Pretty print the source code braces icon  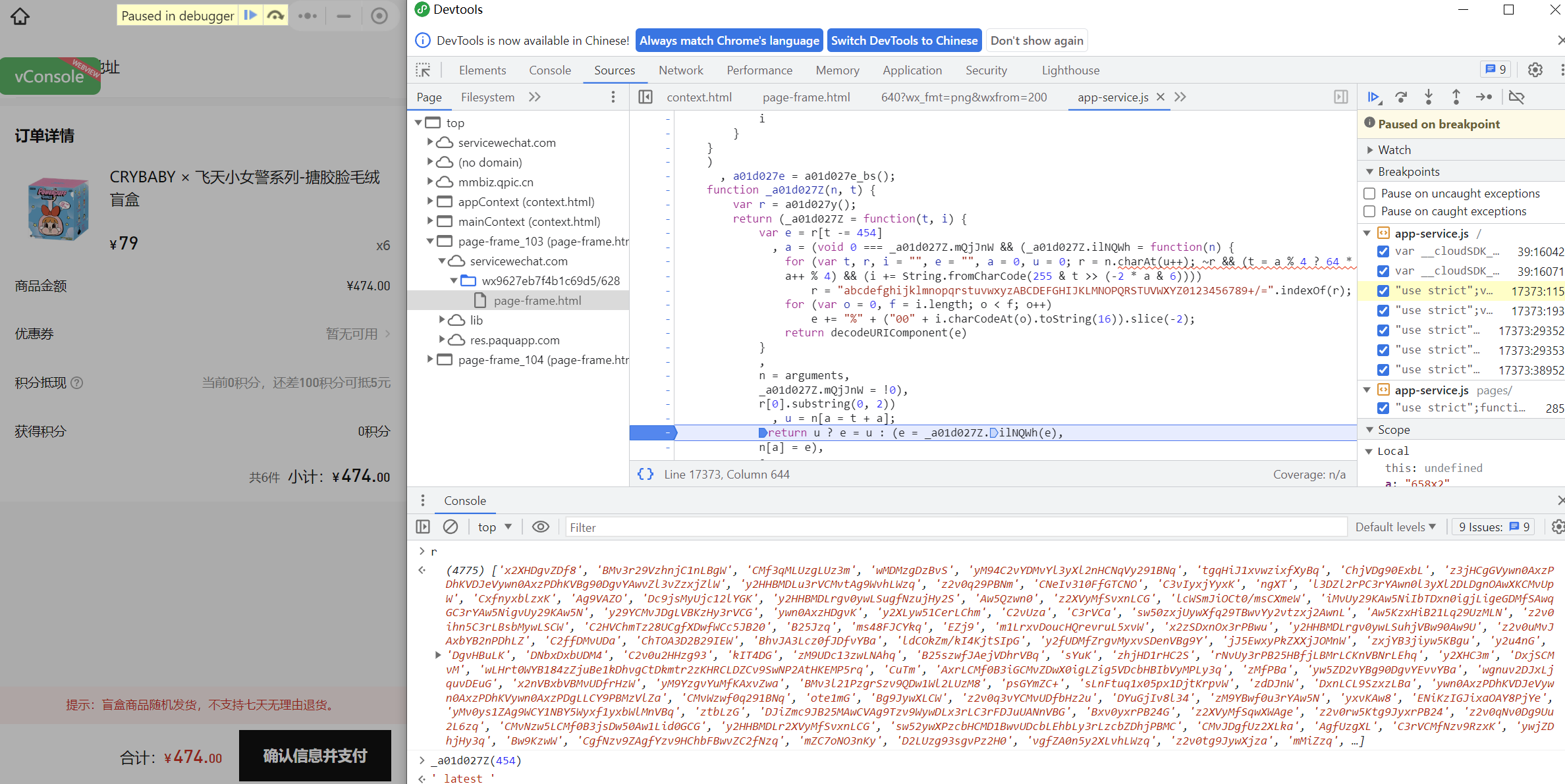click(x=645, y=474)
